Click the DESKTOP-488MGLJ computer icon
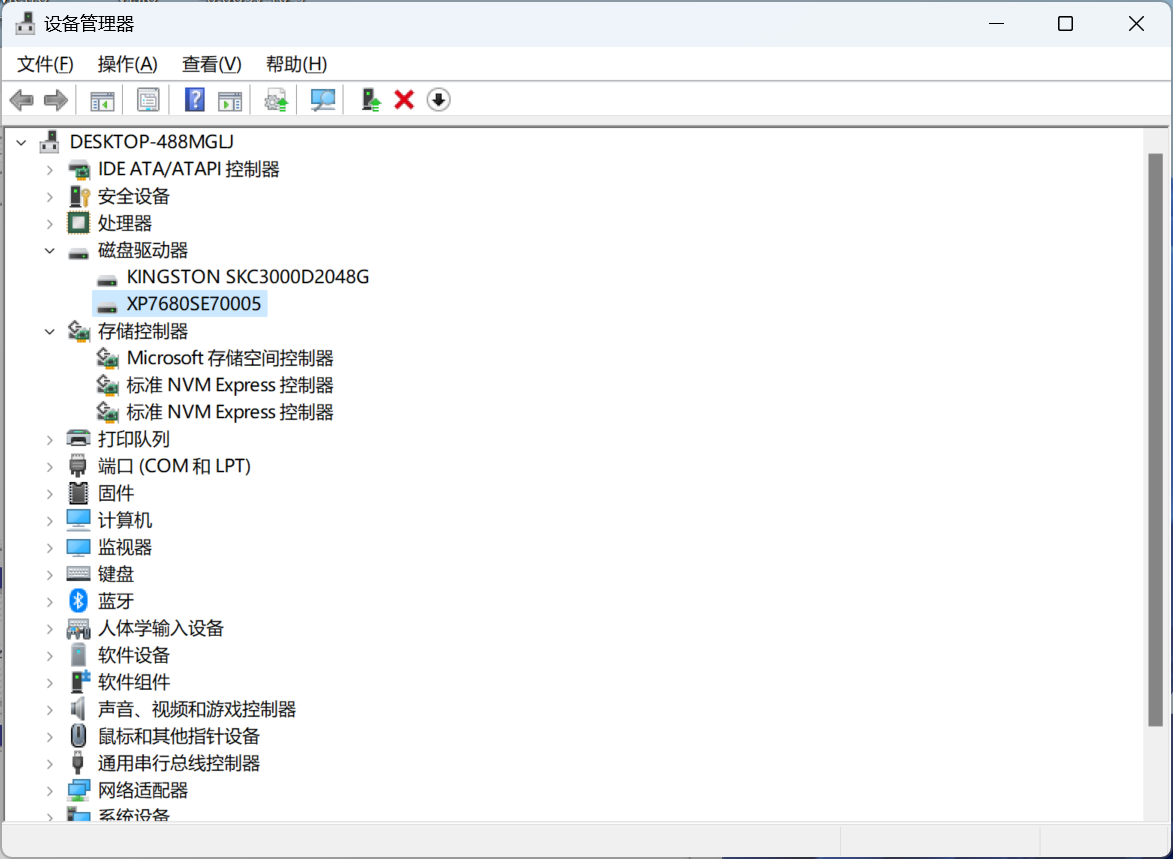 pyautogui.click(x=49, y=141)
